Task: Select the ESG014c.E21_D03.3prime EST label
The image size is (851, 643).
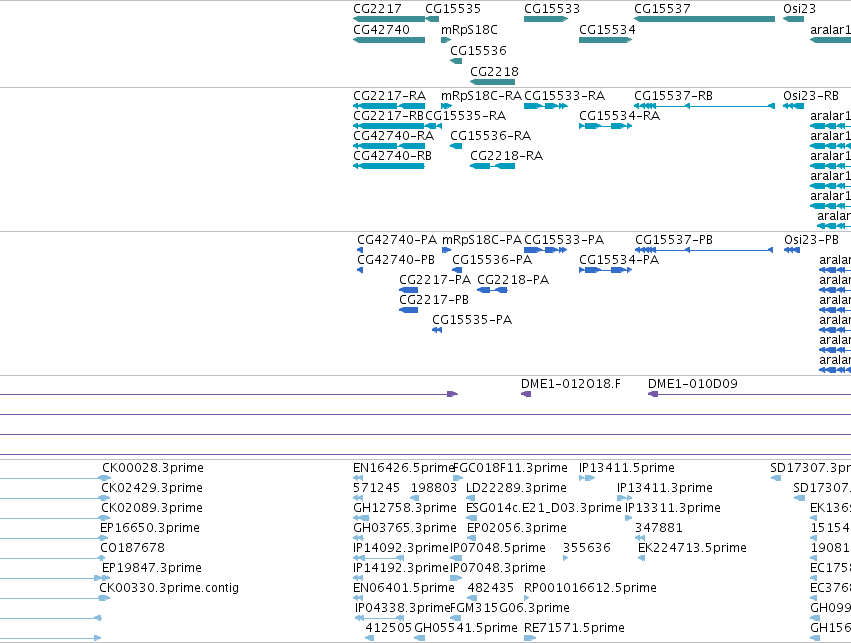Action: [x=544, y=509]
